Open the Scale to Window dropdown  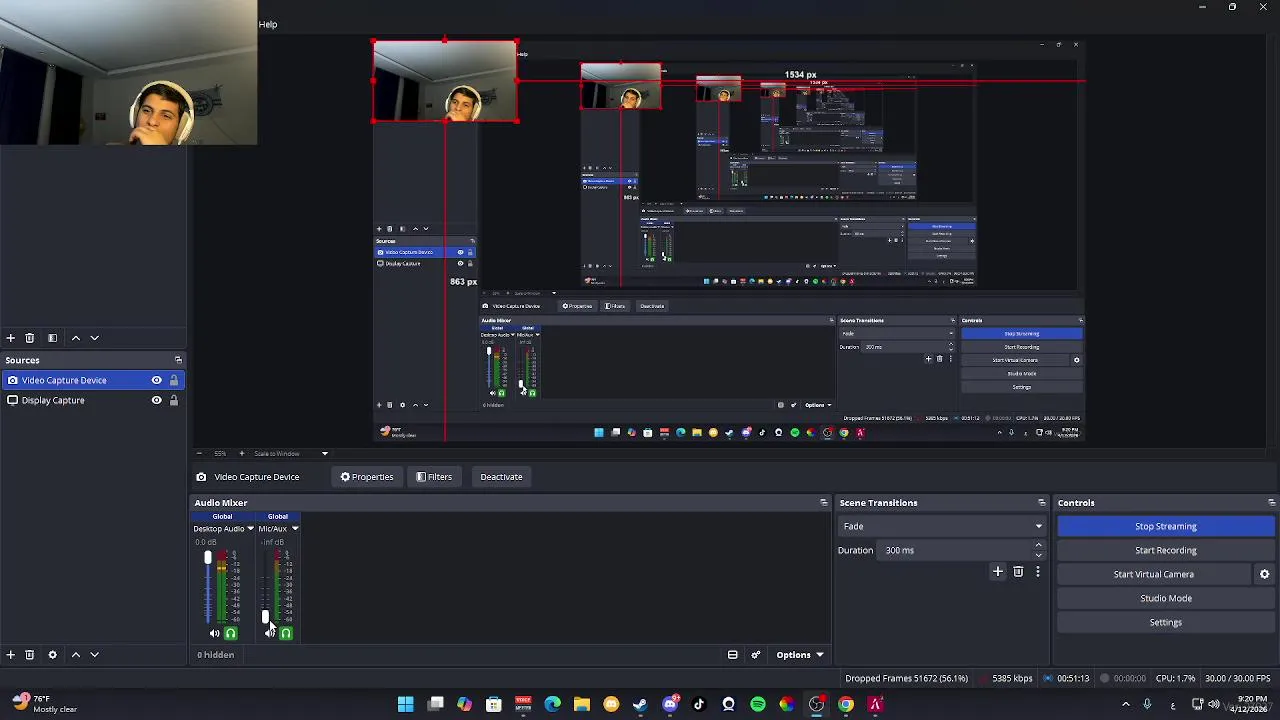click(290, 454)
